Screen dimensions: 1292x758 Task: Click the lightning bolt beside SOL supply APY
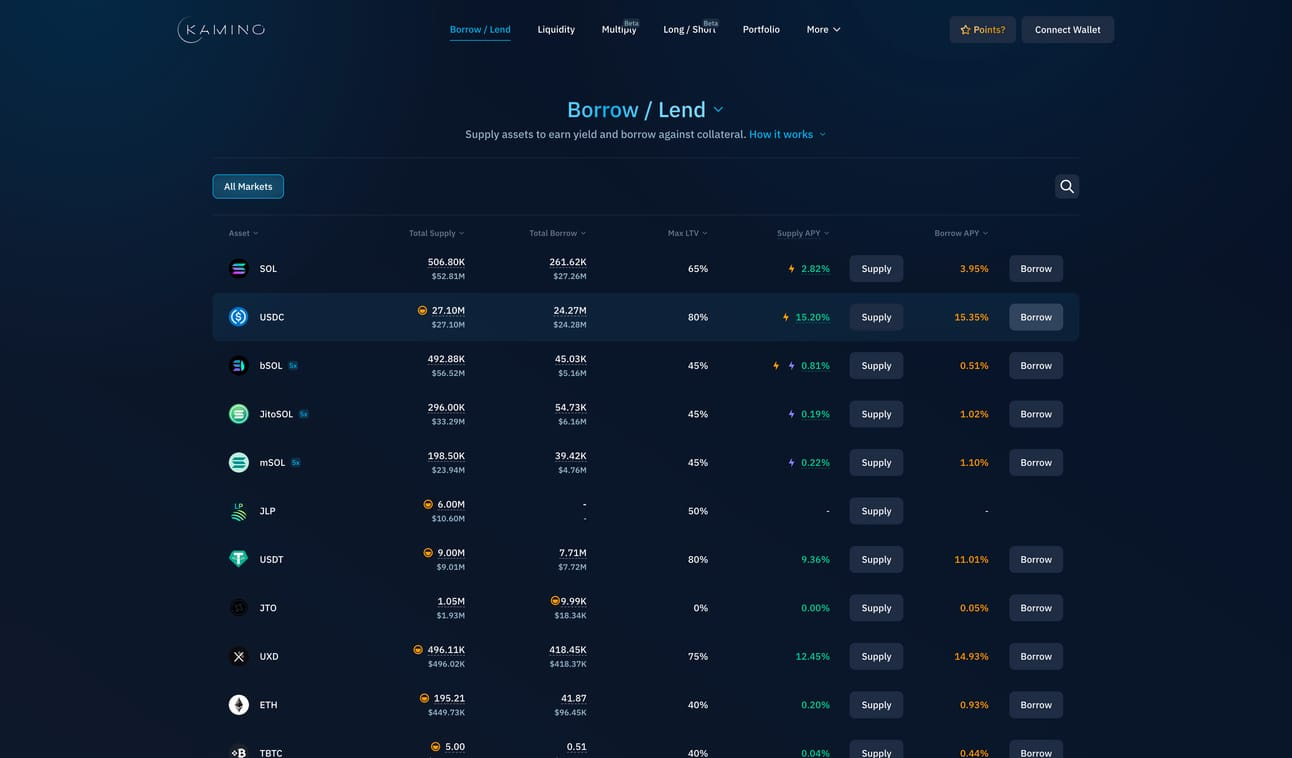click(x=792, y=269)
